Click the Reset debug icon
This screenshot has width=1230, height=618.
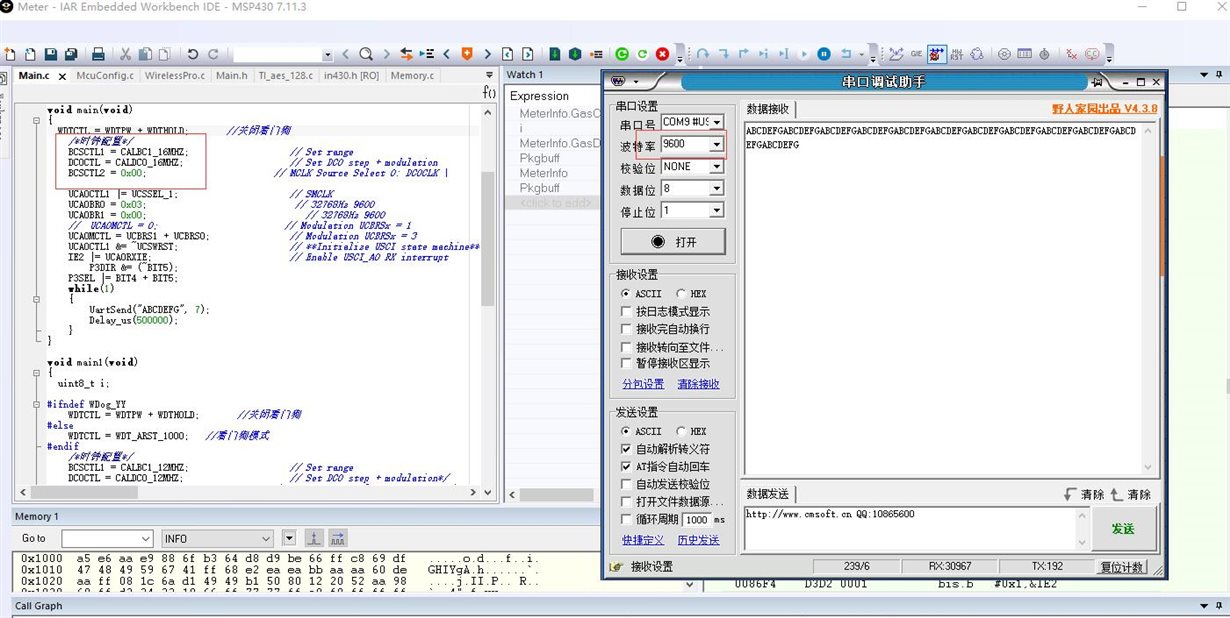[847, 54]
